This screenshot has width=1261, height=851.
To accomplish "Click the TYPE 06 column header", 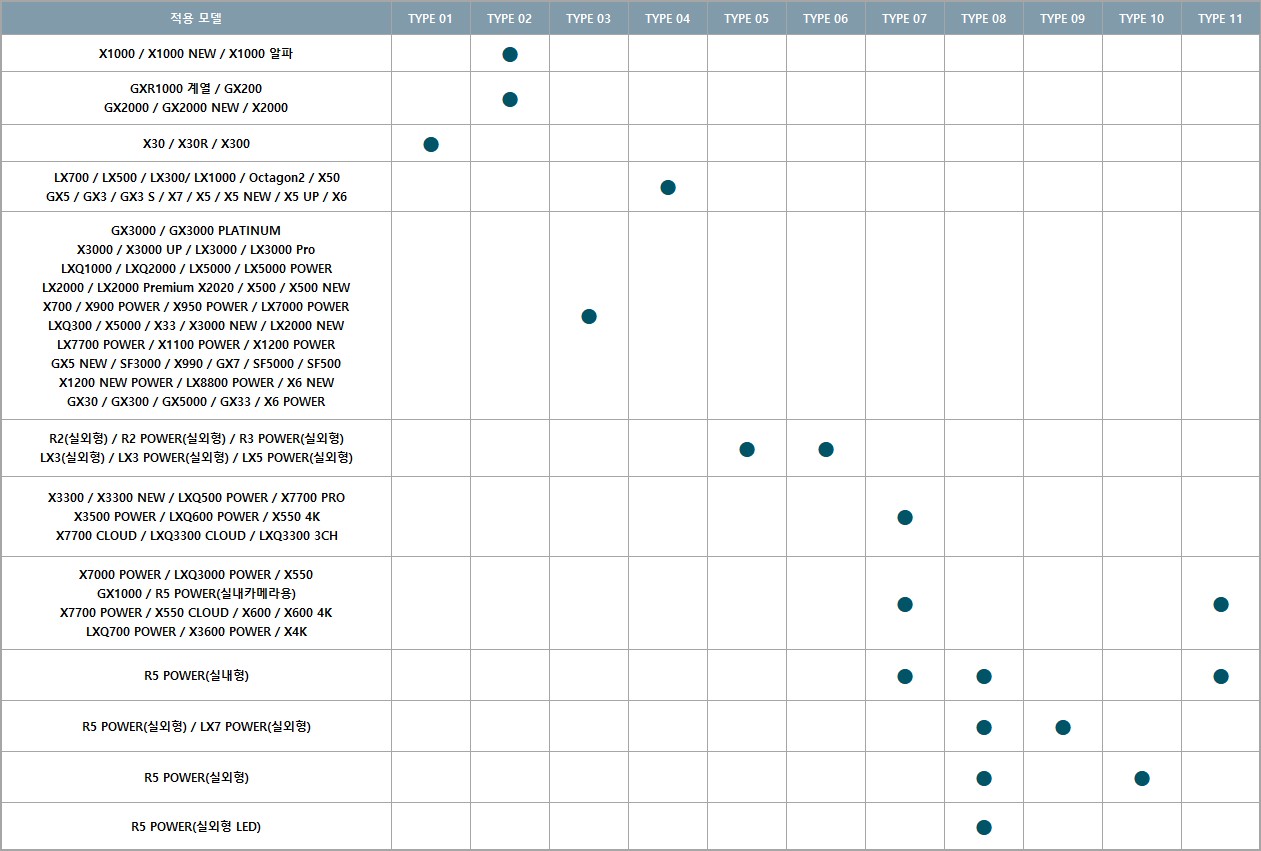I will (x=826, y=18).
